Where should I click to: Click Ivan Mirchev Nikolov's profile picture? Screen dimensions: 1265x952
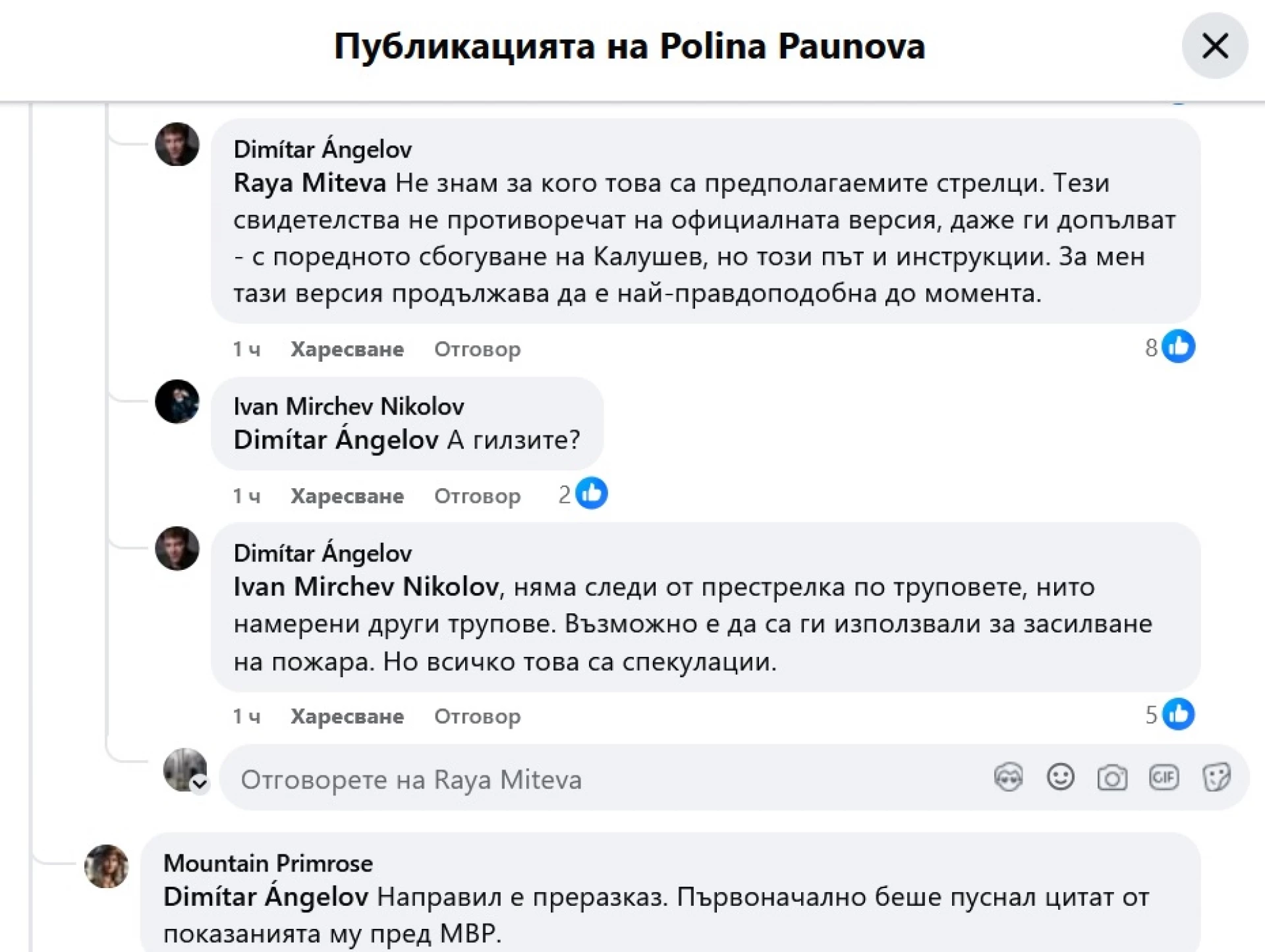tap(177, 401)
